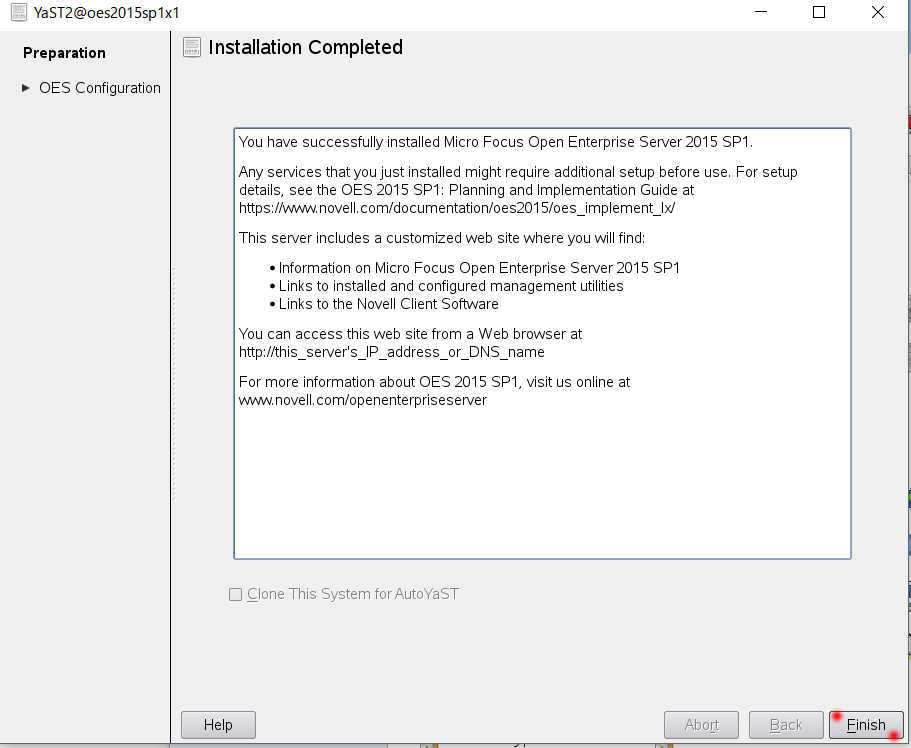
Task: Click the greyed-out Abort button
Action: pyautogui.click(x=701, y=725)
